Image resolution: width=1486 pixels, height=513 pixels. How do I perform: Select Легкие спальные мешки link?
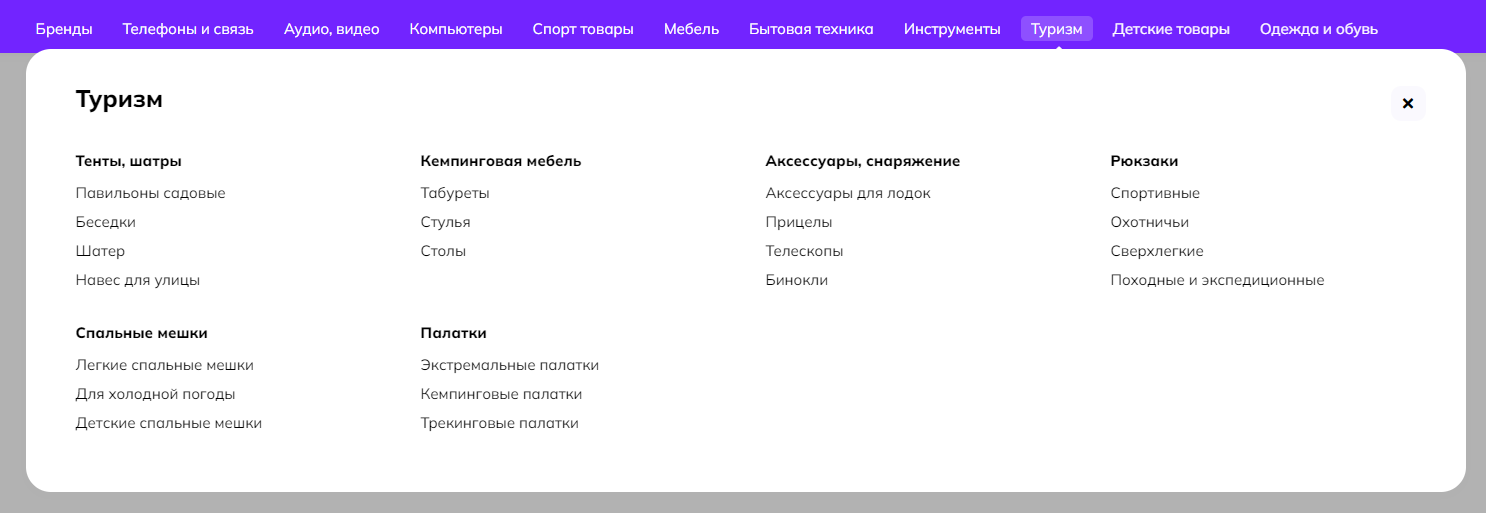[164, 365]
